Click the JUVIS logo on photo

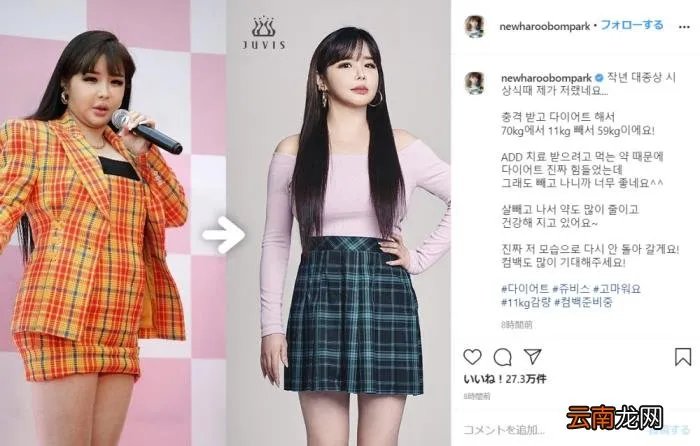pos(264,33)
